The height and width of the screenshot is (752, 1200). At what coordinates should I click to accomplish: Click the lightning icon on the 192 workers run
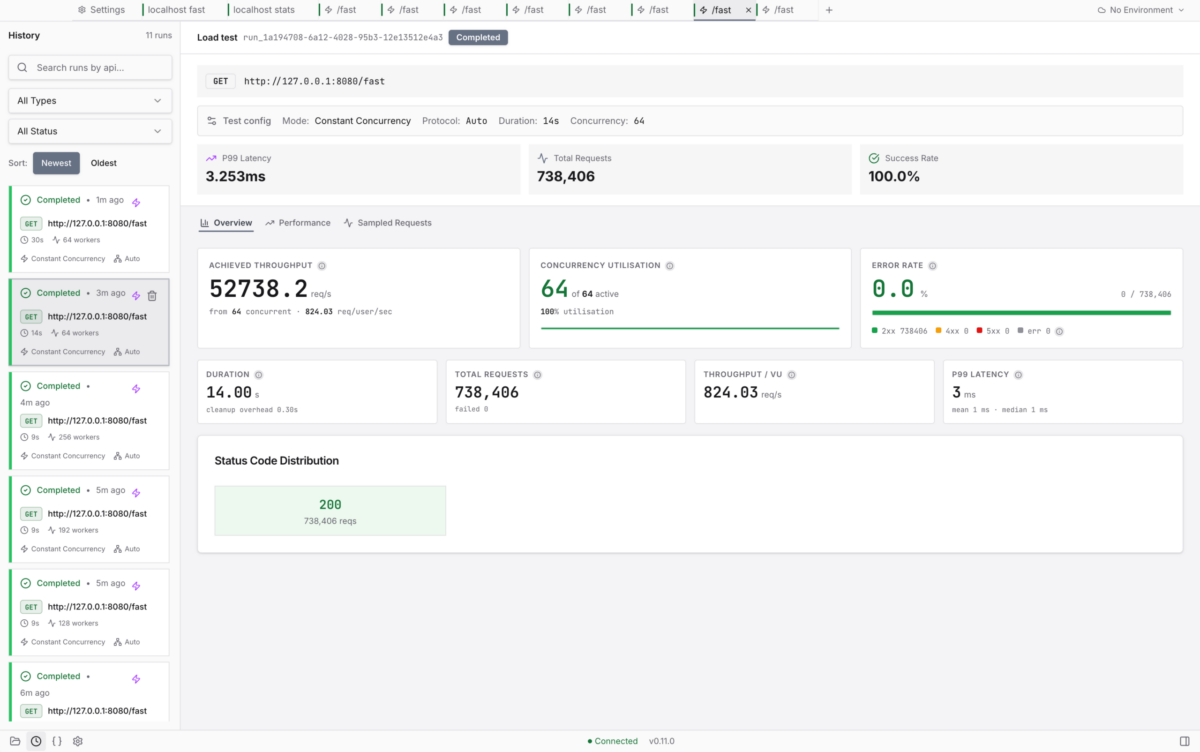click(x=136, y=492)
